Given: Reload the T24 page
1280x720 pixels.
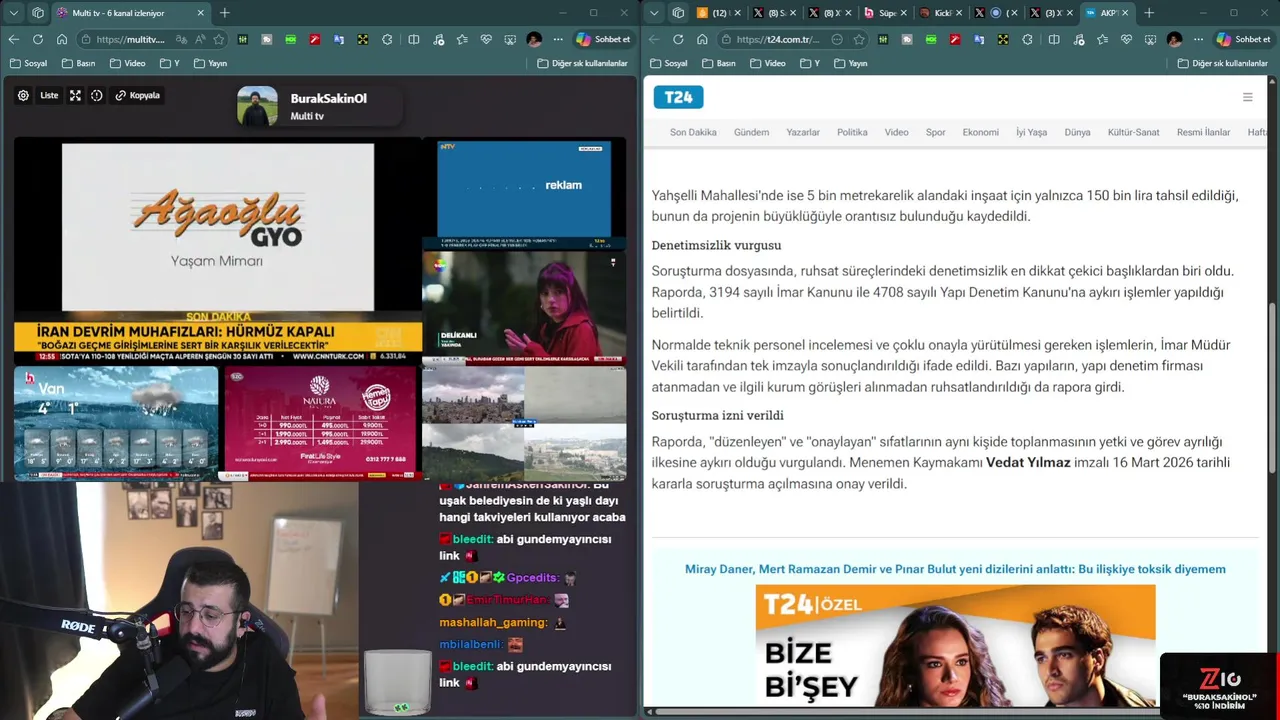Looking at the screenshot, I should tap(678, 39).
